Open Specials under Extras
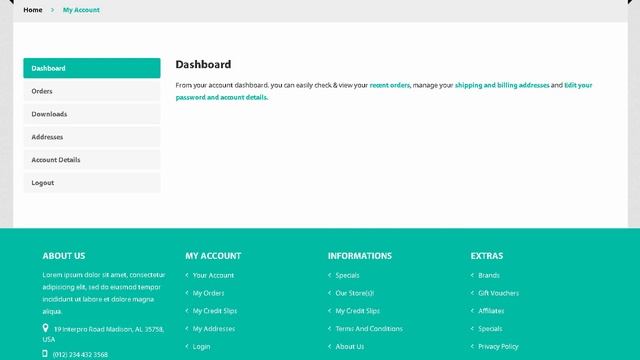Image resolution: width=640 pixels, height=360 pixels. point(490,329)
